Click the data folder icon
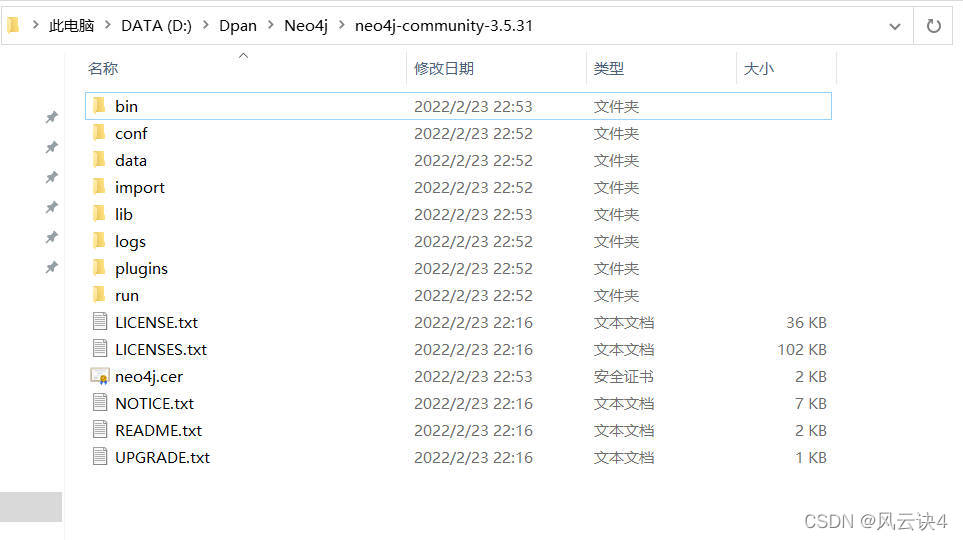 click(99, 160)
